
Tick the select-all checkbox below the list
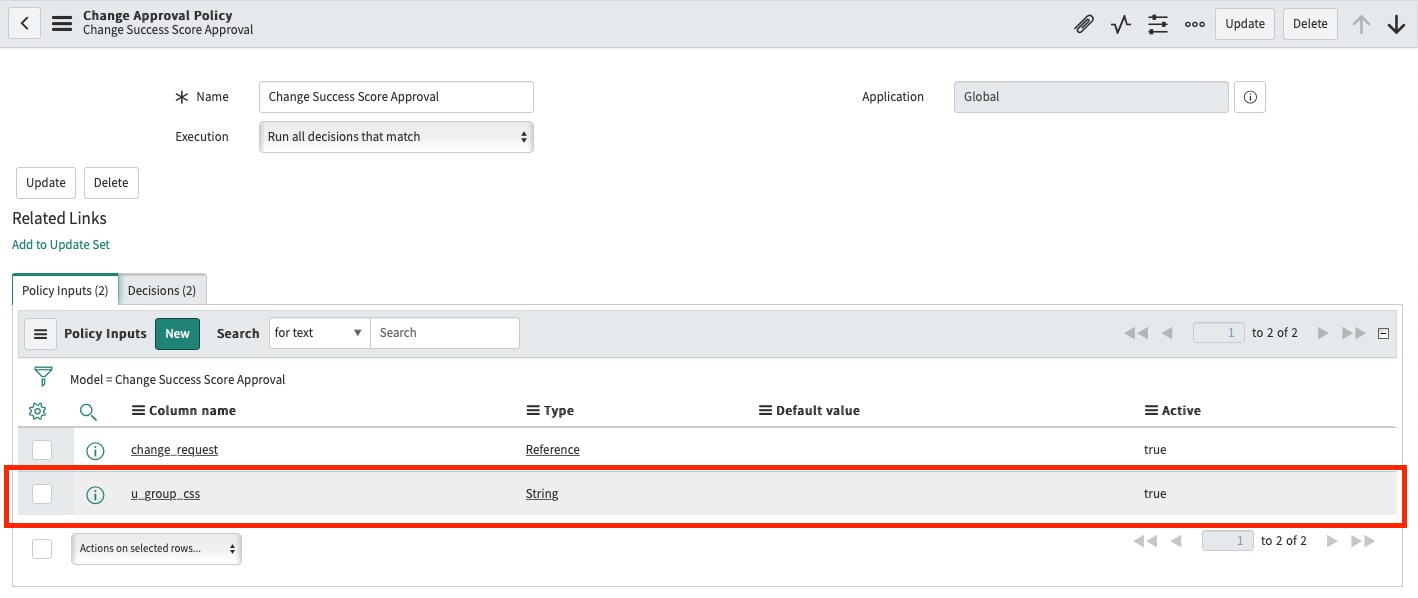tap(42, 548)
